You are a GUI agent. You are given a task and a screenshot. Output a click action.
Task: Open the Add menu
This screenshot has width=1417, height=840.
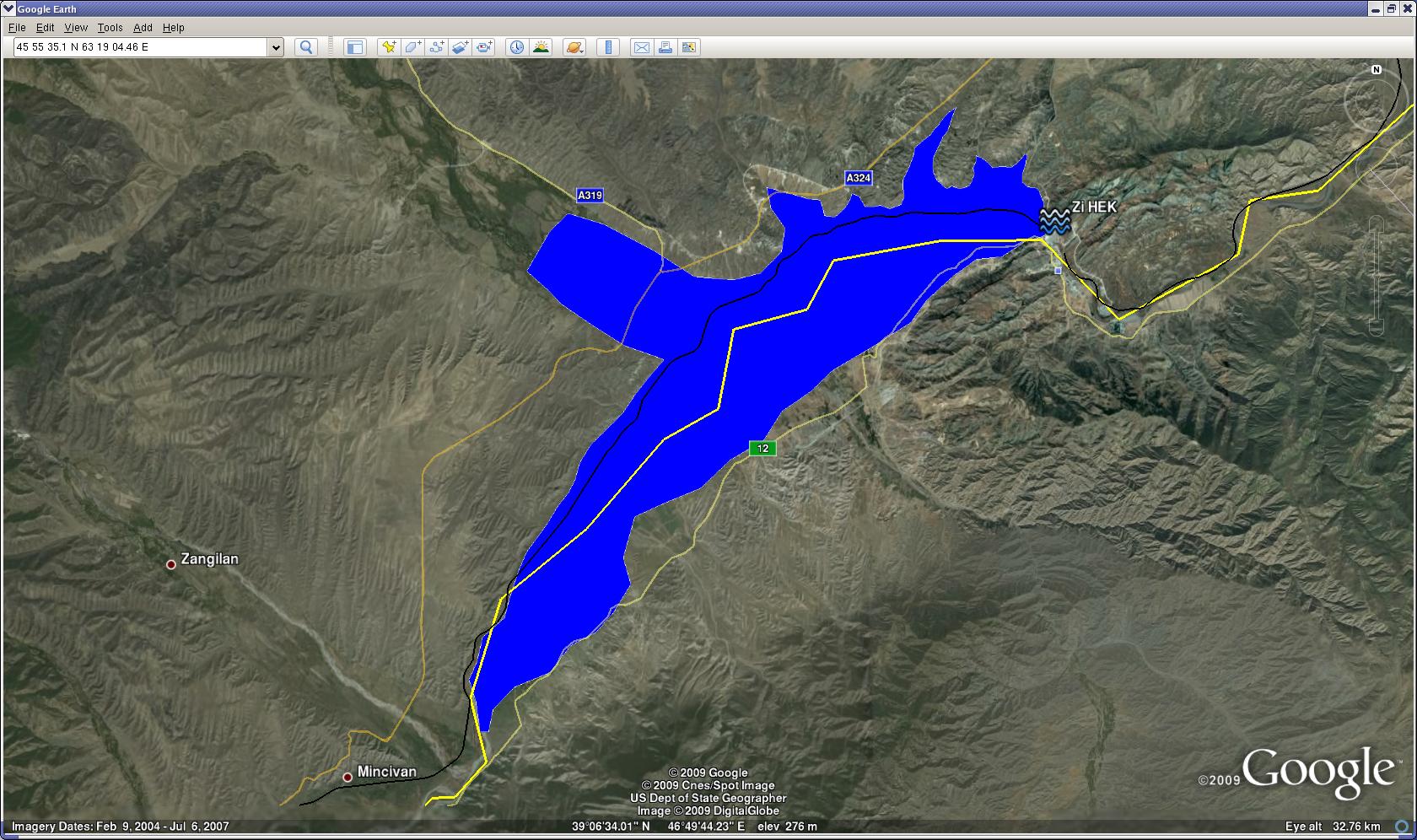[x=143, y=28]
